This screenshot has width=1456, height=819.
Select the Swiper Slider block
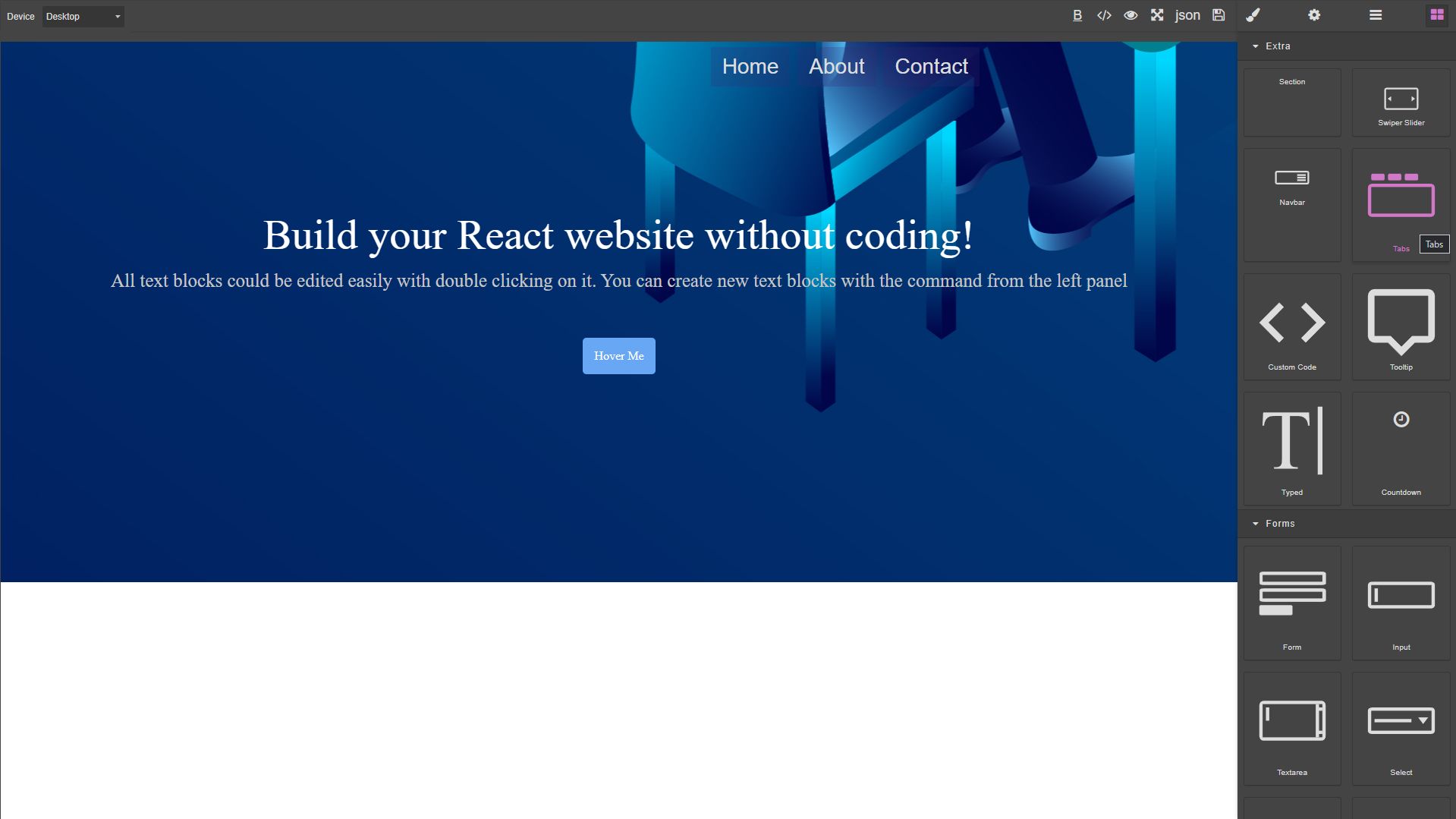[1401, 102]
